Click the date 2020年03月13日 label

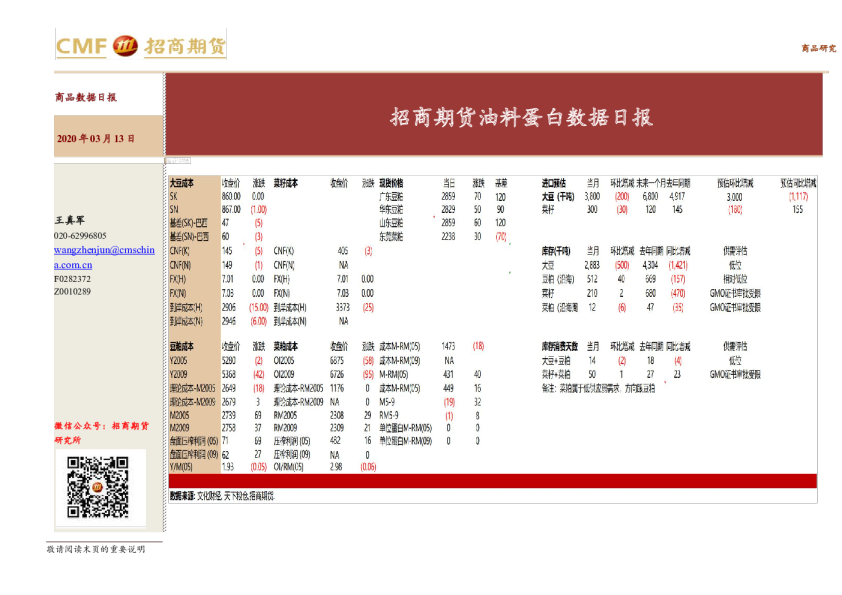coord(96,138)
